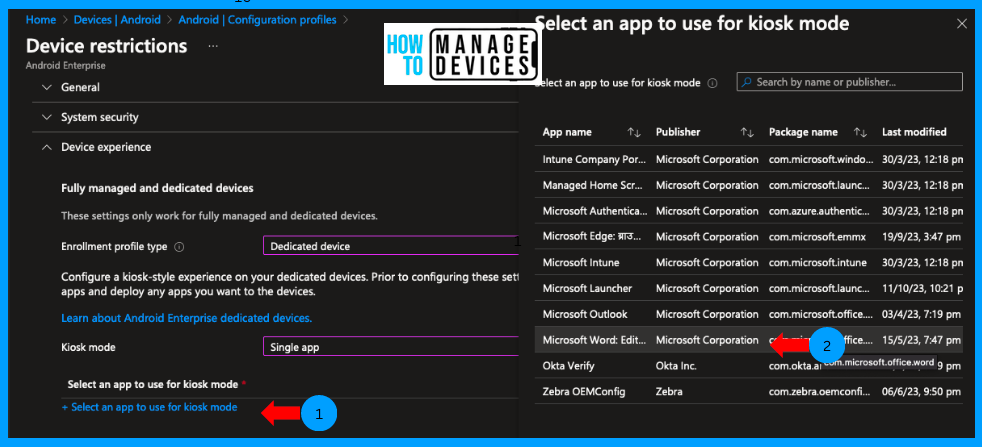Click the Zebra publisher cell
This screenshot has width=982, height=447.
[x=669, y=392]
